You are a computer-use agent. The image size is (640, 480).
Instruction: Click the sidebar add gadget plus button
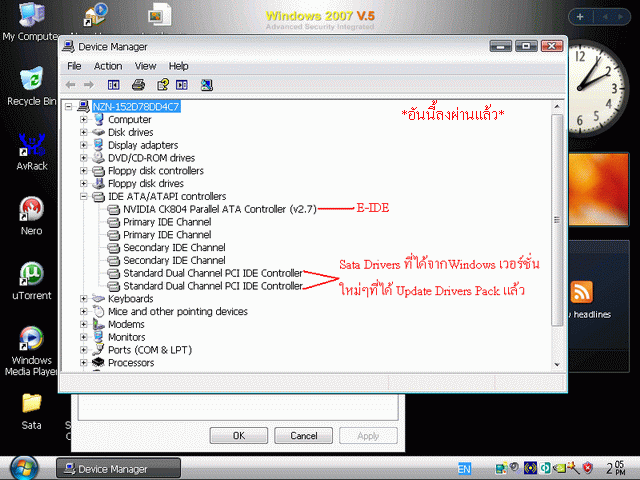pos(580,17)
